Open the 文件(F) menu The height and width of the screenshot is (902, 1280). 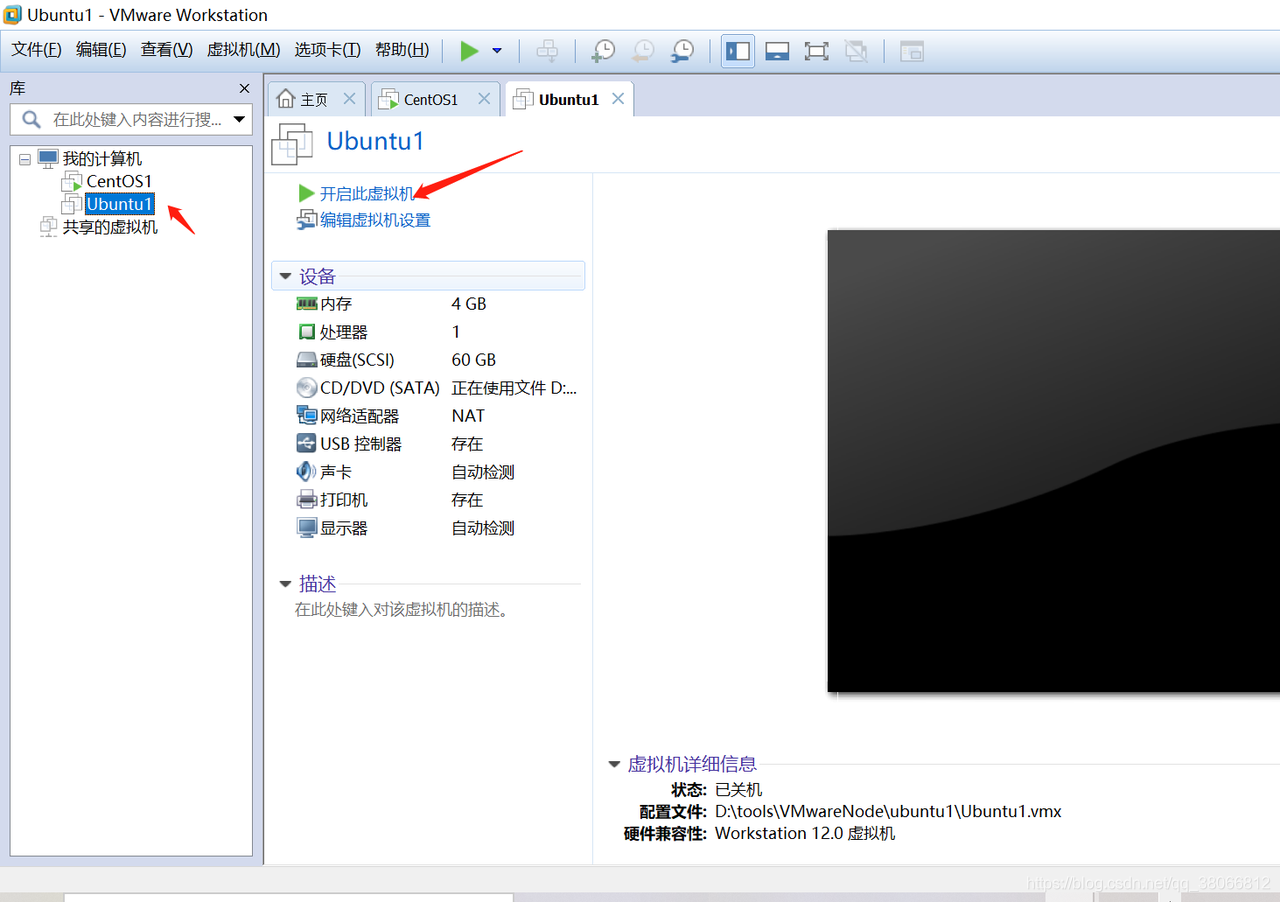[37, 50]
